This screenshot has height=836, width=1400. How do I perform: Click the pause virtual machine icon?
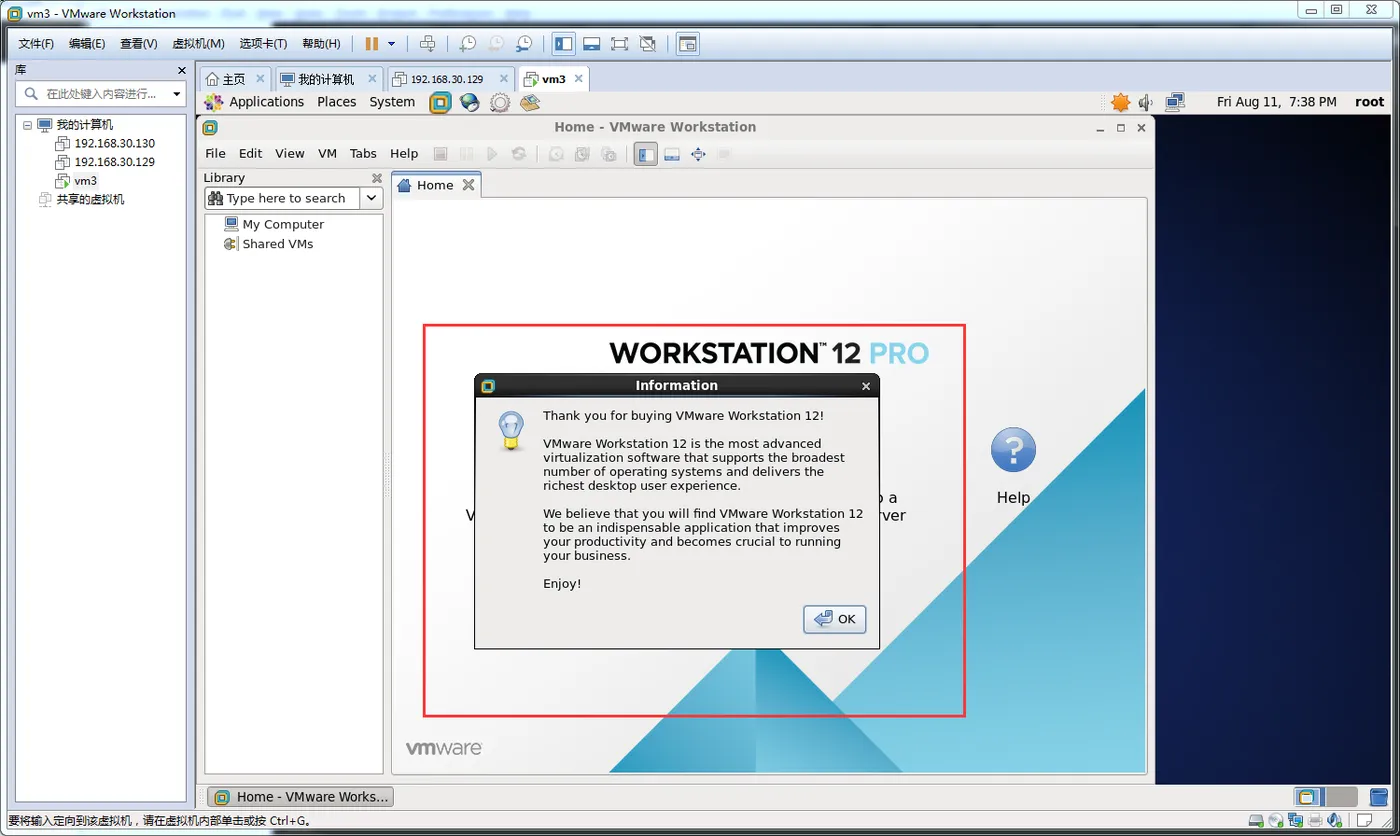tap(372, 44)
